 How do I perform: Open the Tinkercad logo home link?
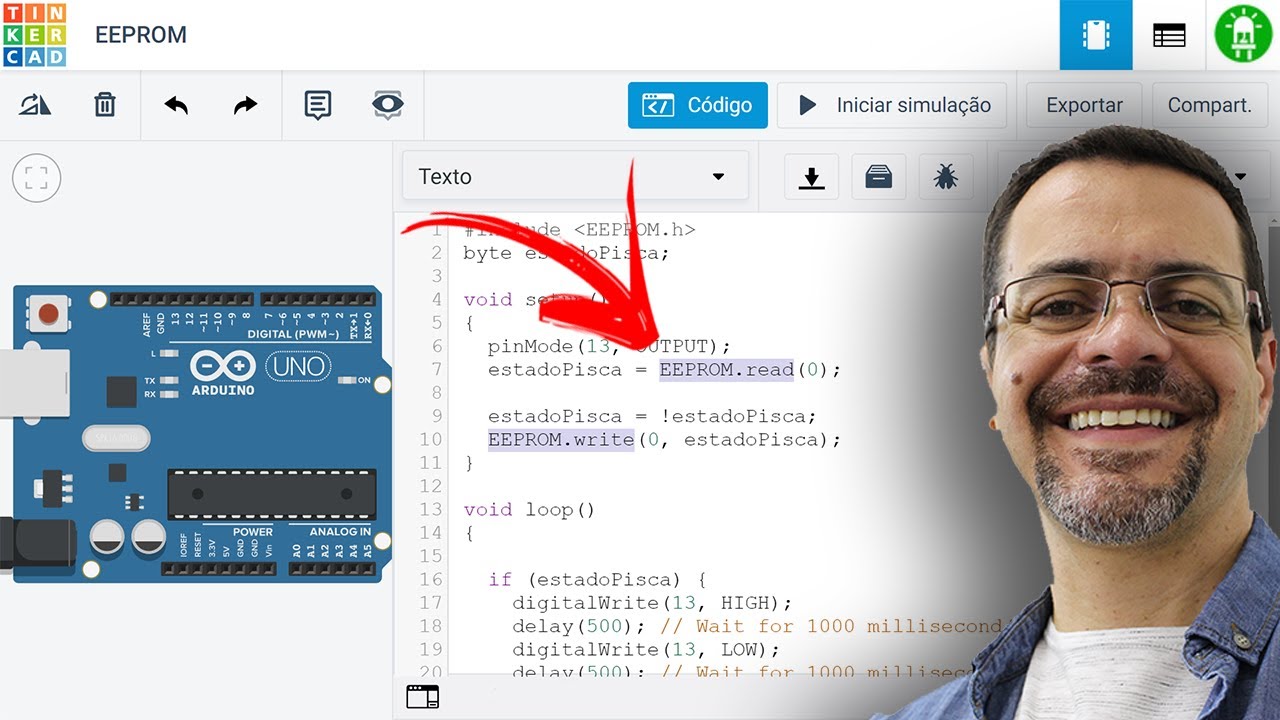(x=35, y=34)
